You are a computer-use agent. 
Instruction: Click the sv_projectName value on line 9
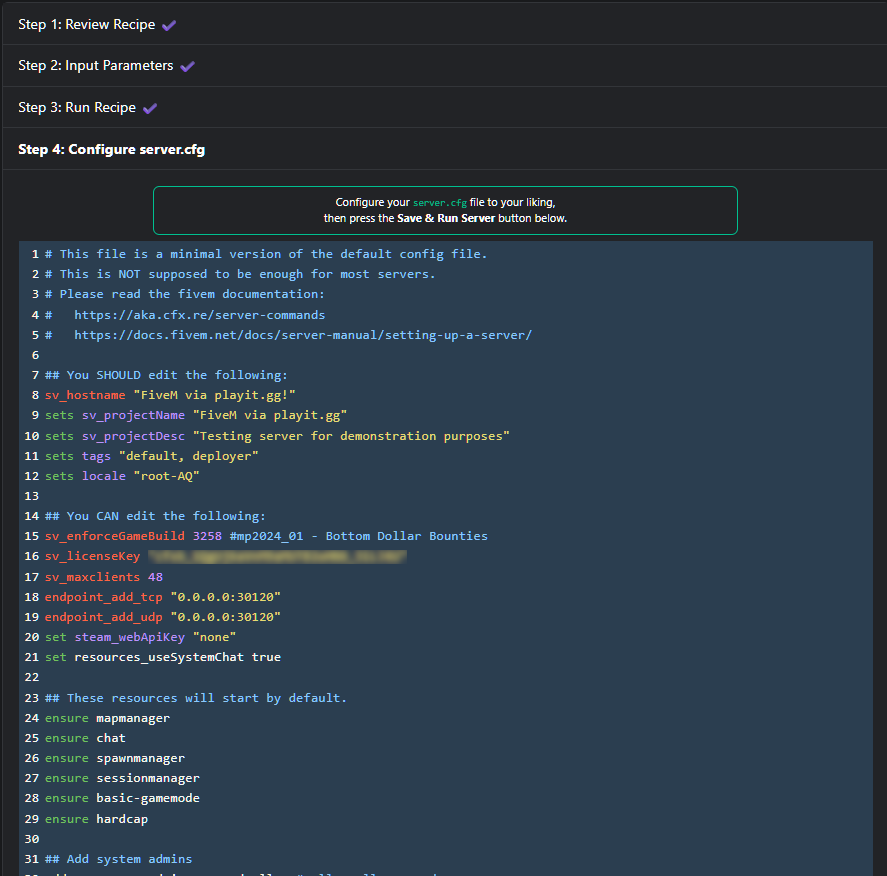tap(270, 416)
